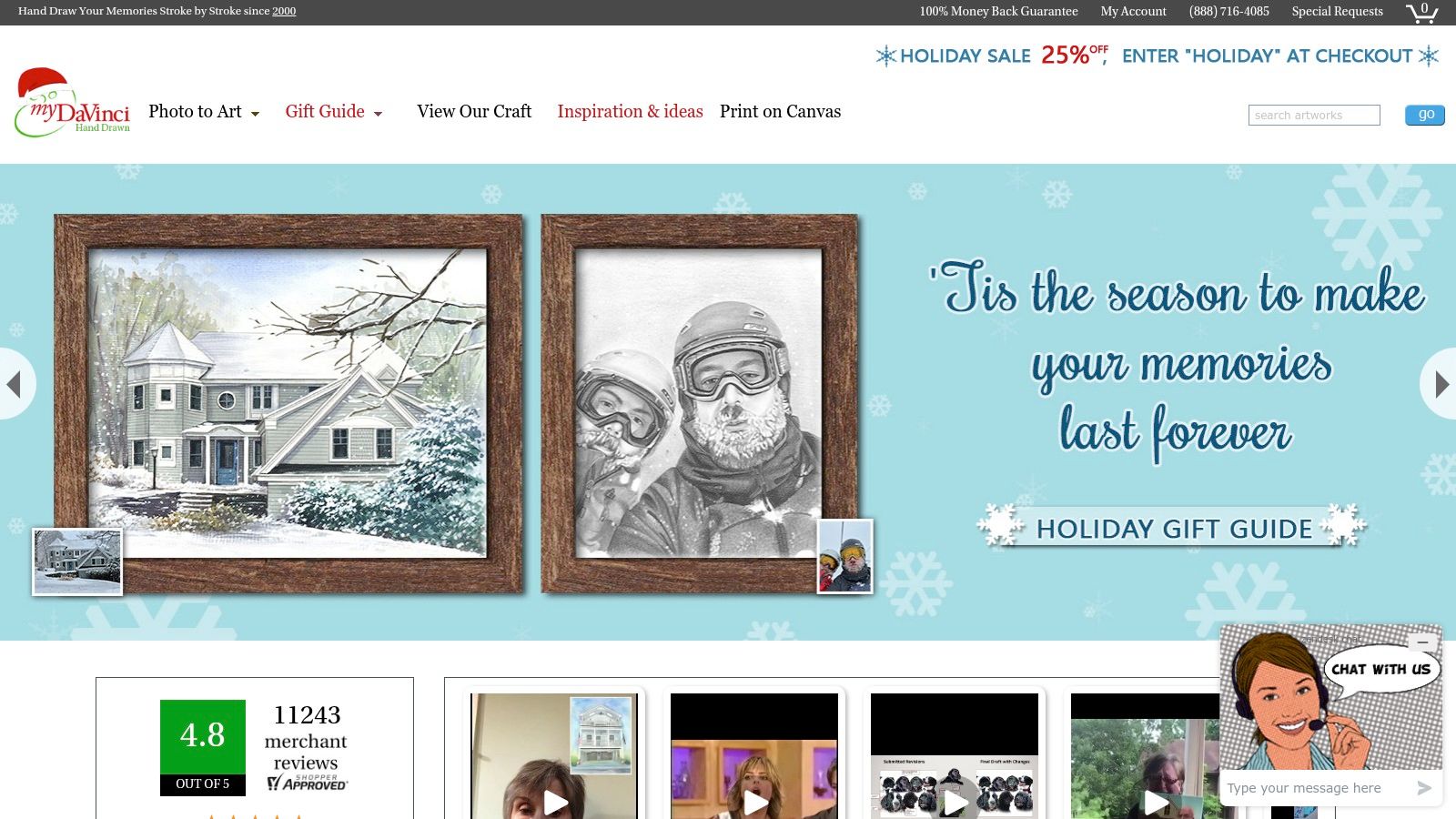Open My Account link

[x=1133, y=12]
